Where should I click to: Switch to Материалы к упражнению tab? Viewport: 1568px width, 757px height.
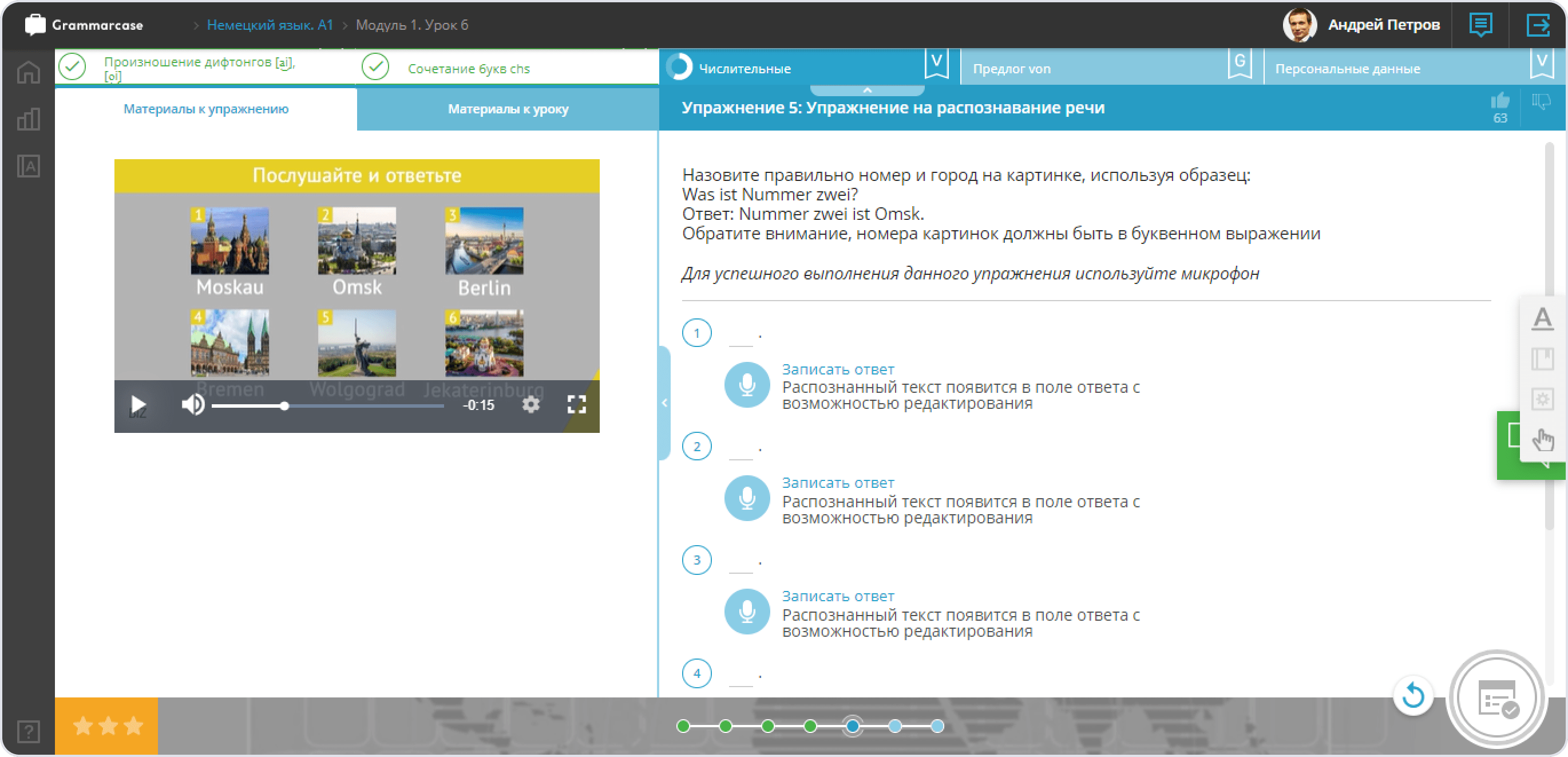206,109
